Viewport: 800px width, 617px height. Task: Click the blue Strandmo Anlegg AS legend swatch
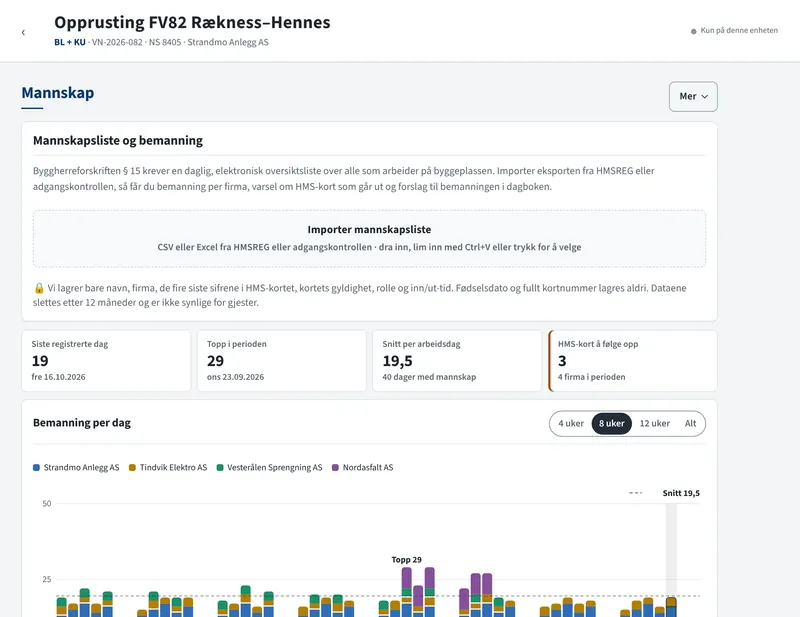coord(36,467)
